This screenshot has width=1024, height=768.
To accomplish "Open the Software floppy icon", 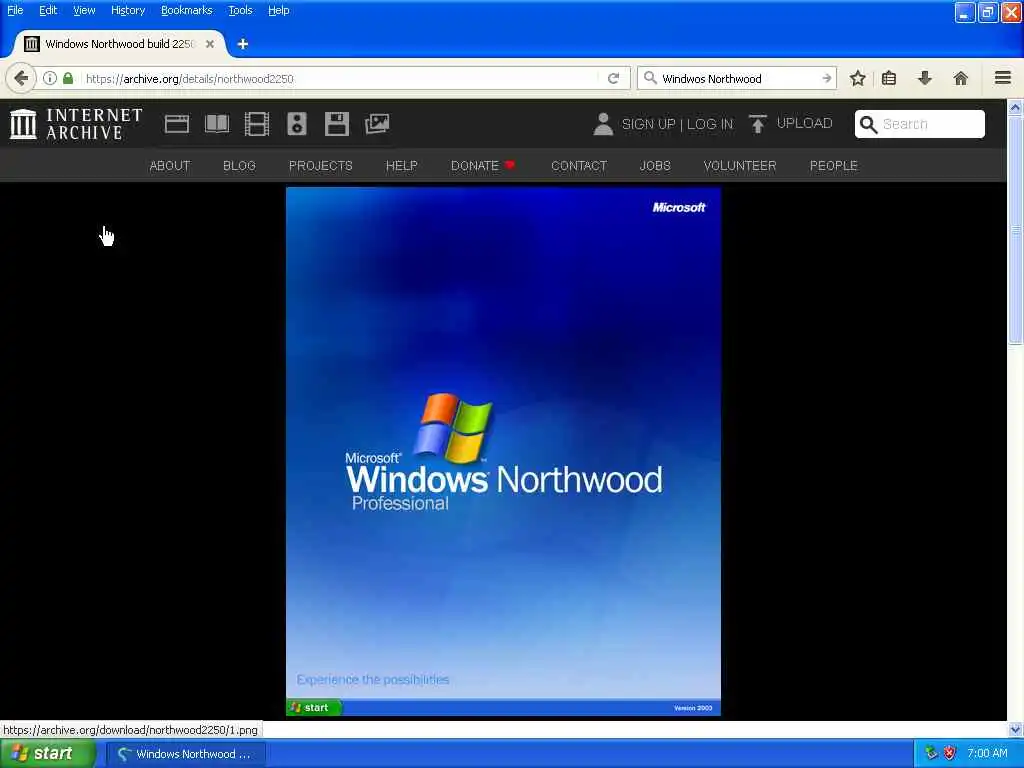I will tap(337, 124).
